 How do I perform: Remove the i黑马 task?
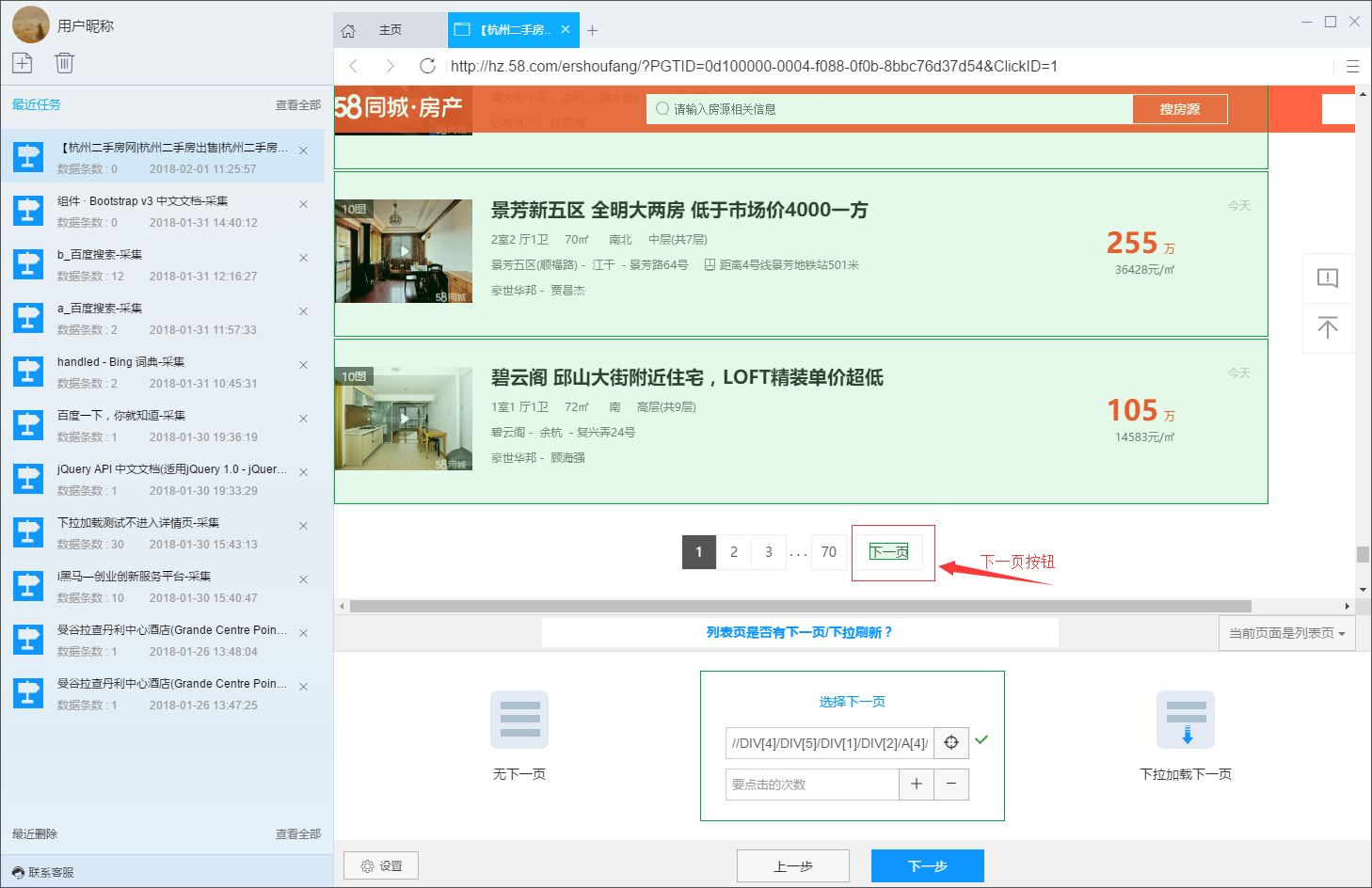pyautogui.click(x=303, y=579)
